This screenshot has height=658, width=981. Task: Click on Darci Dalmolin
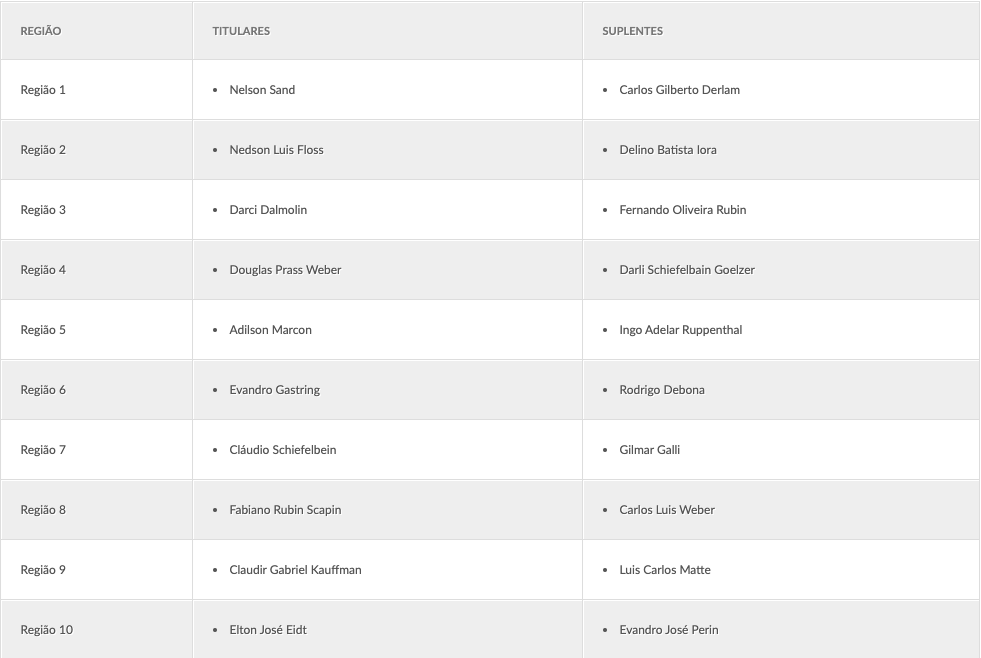tap(268, 210)
